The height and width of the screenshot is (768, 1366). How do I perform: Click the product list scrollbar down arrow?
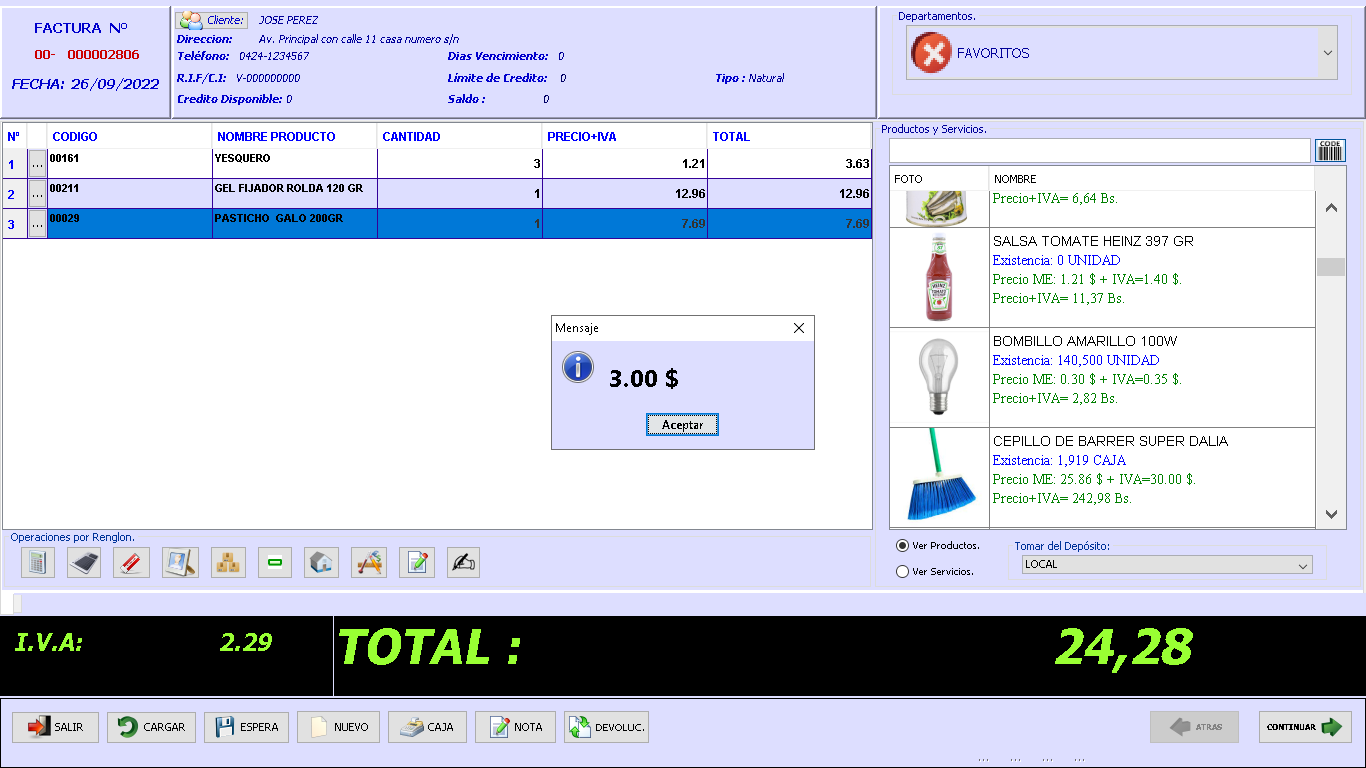[x=1330, y=514]
